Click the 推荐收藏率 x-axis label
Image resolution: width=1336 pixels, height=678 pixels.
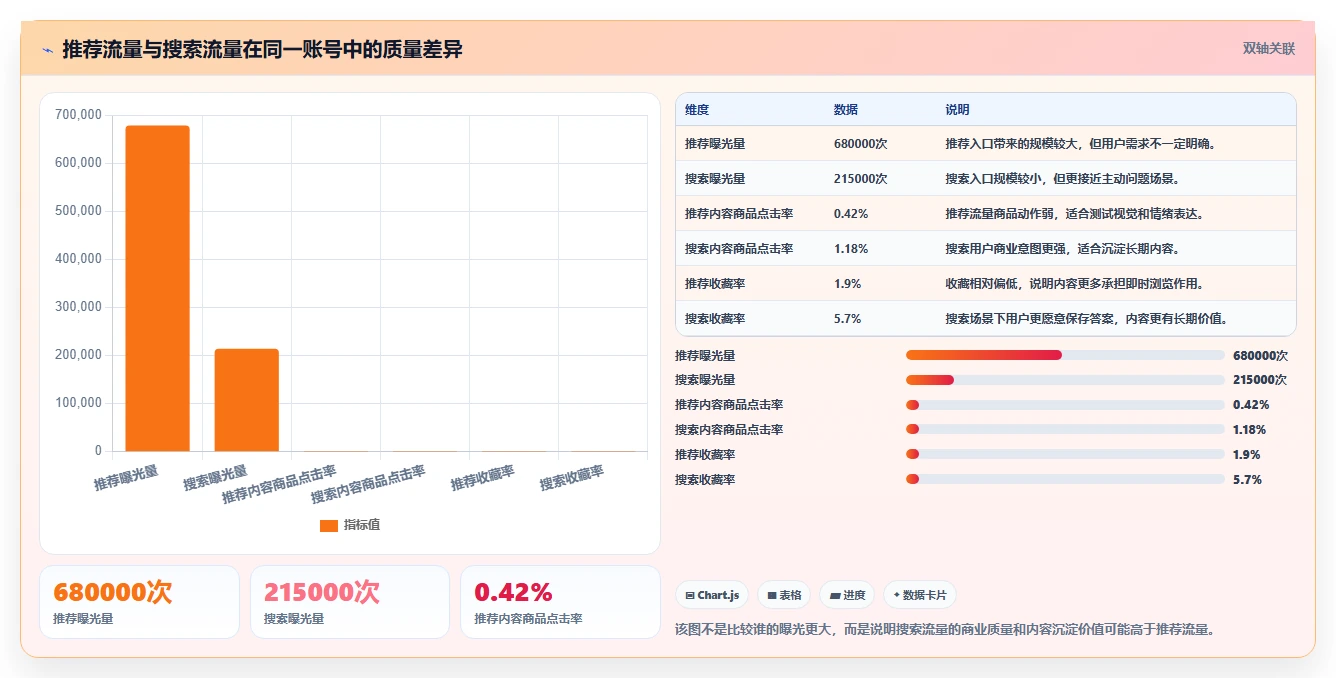483,478
